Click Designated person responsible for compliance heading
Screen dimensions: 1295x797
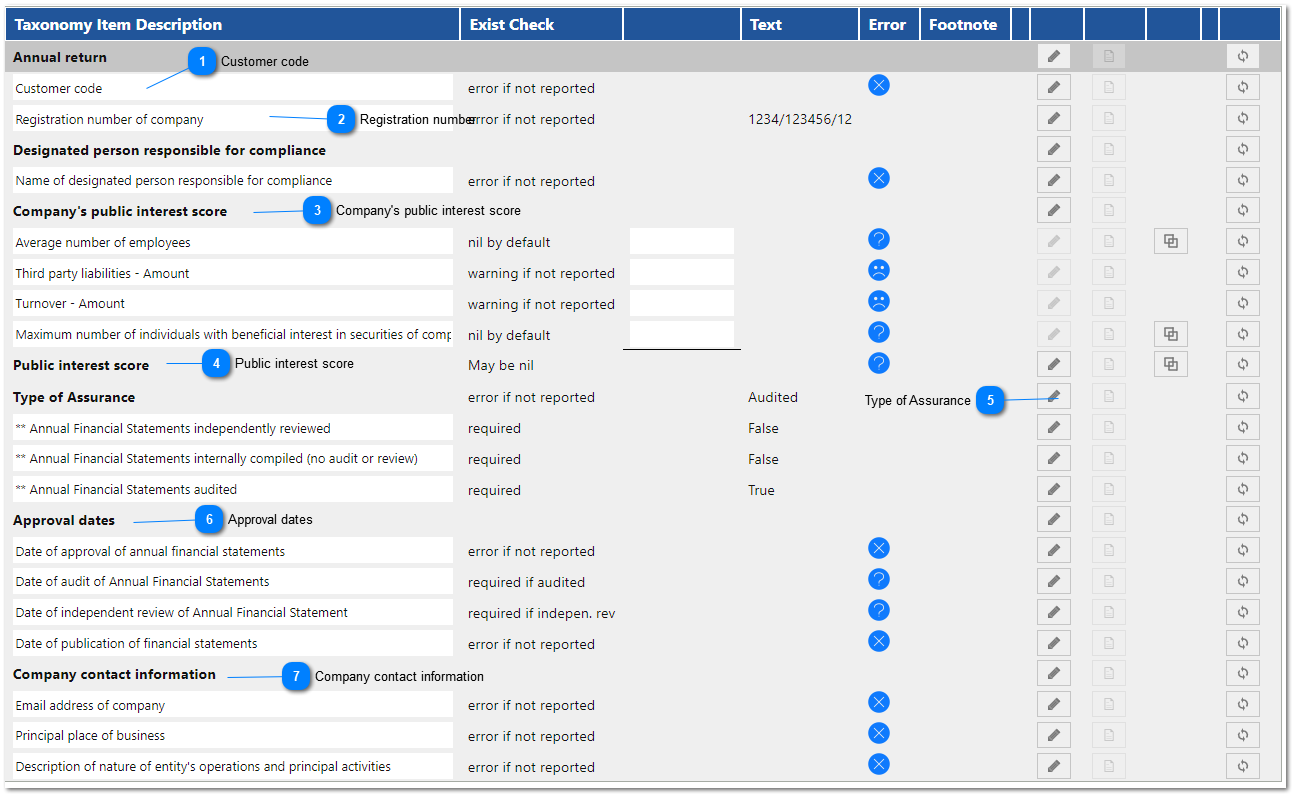(x=169, y=150)
